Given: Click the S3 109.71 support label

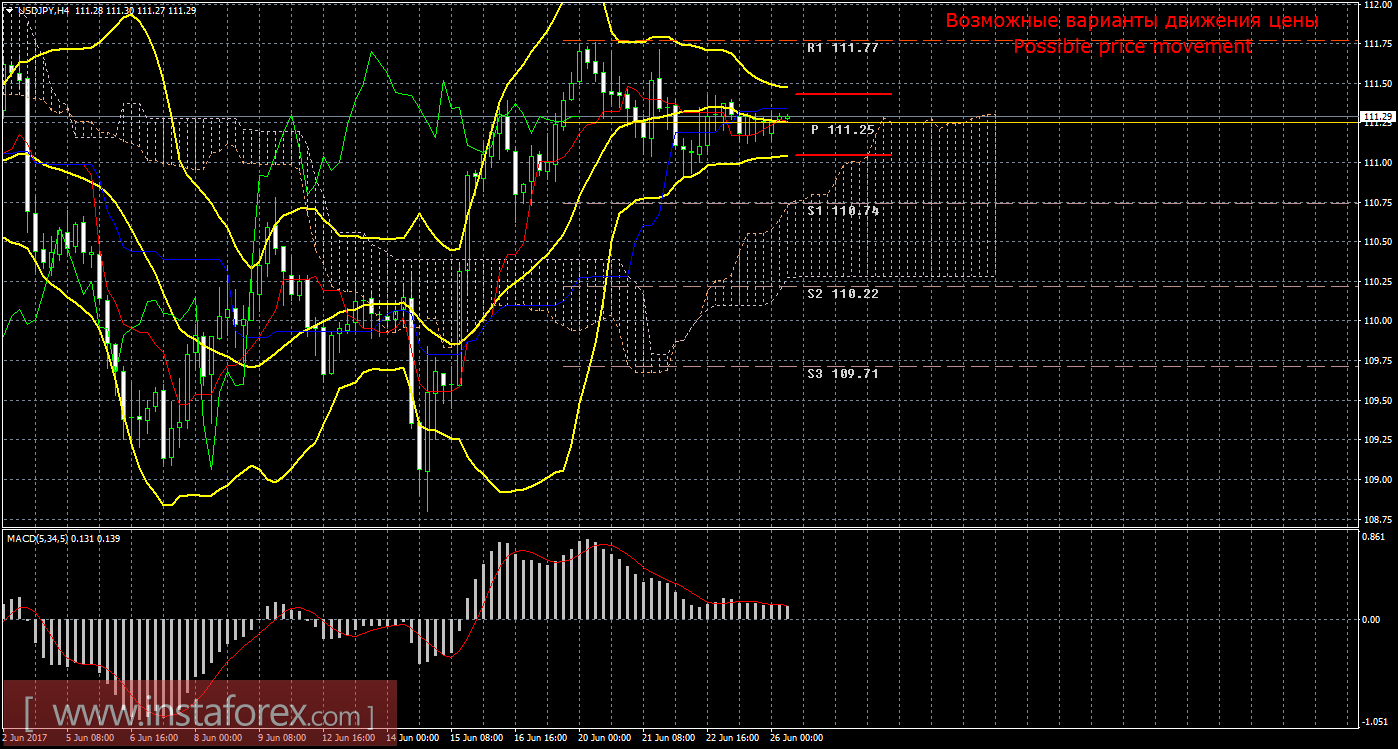Looking at the screenshot, I should click(842, 373).
